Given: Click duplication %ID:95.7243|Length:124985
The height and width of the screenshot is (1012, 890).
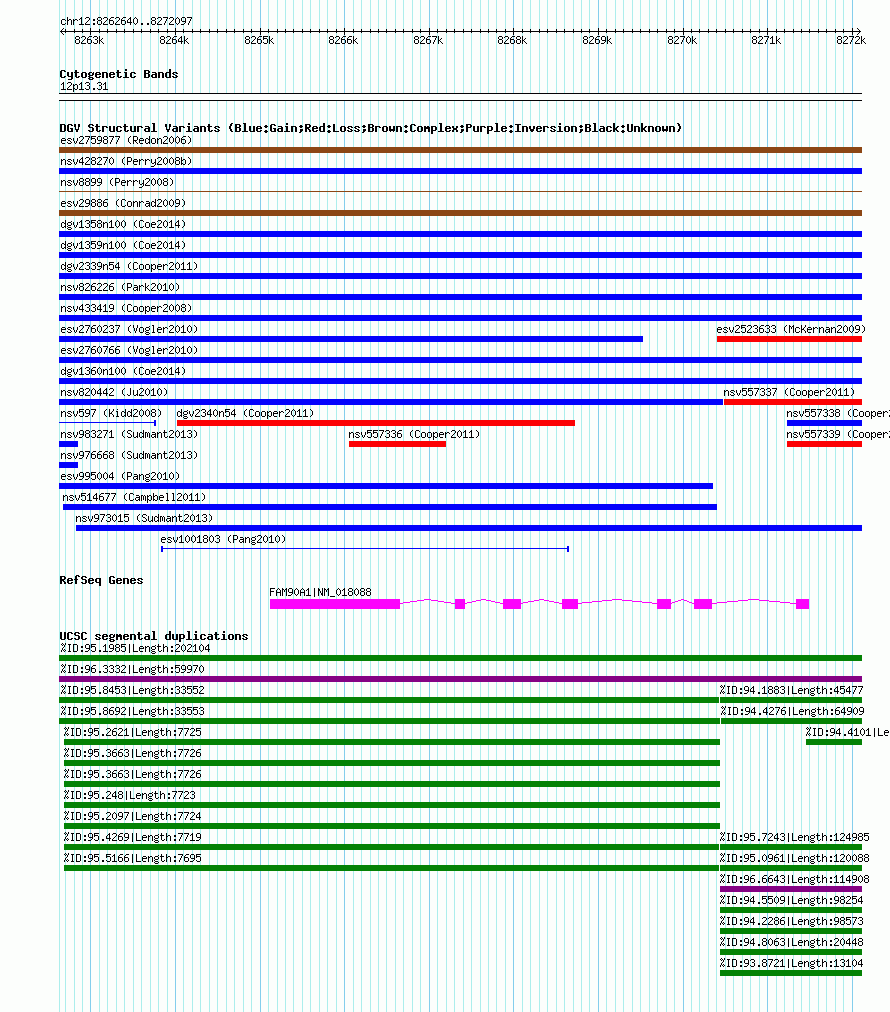Looking at the screenshot, I should (x=794, y=837).
